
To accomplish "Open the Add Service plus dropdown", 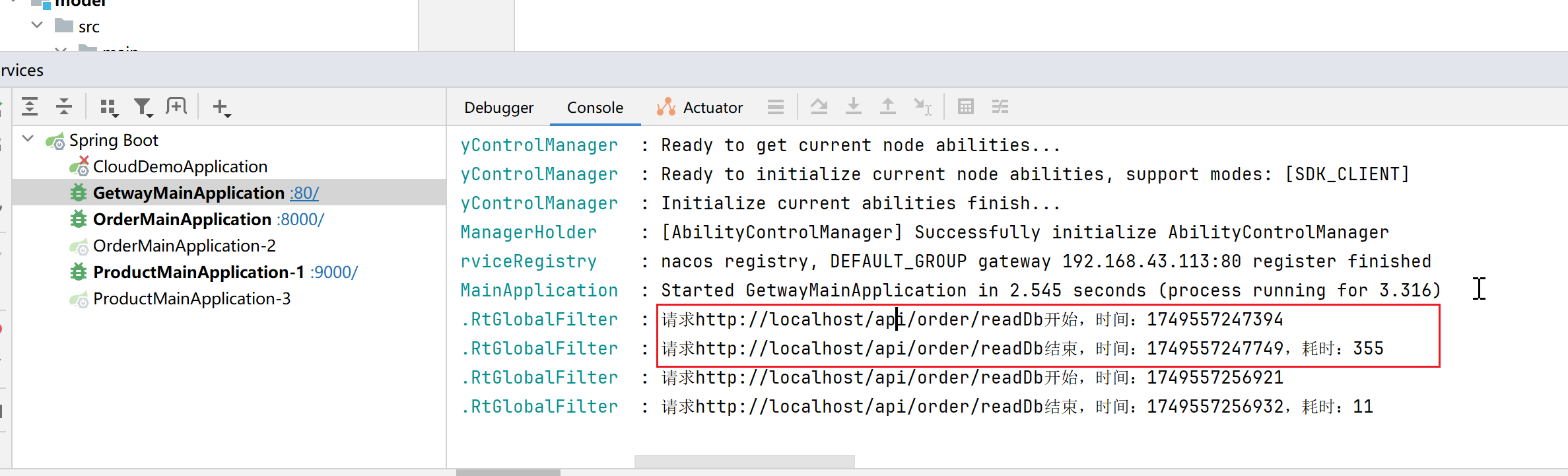I will pyautogui.click(x=222, y=108).
